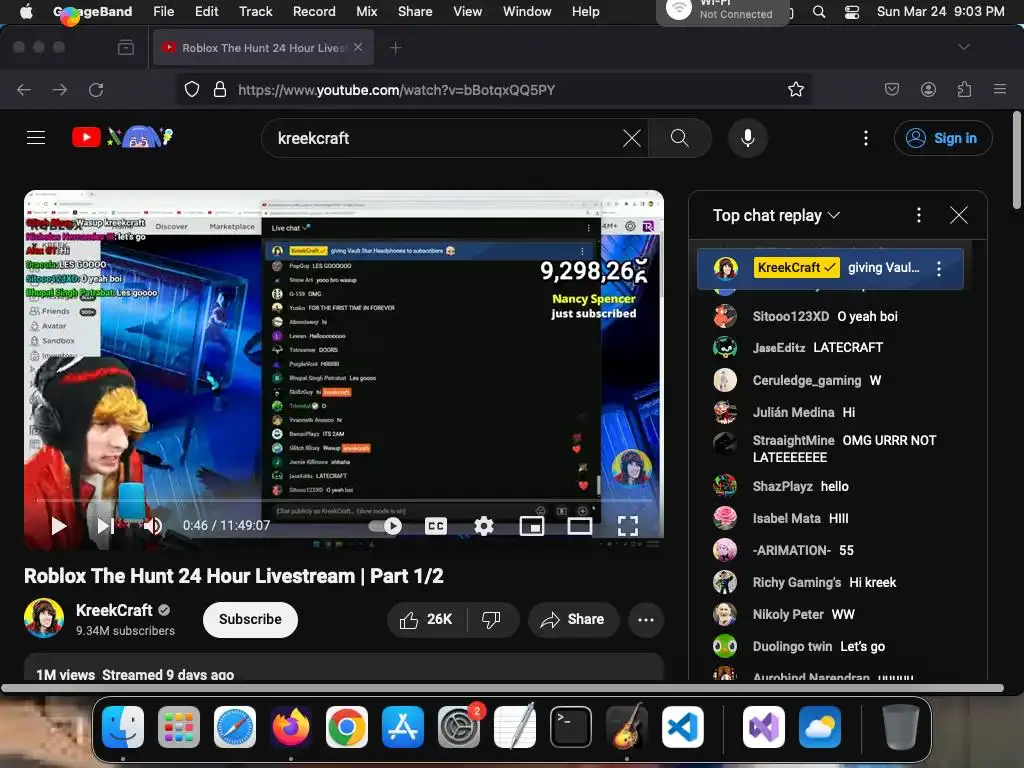Toggle theater mode
The width and height of the screenshot is (1024, 768).
579,526
